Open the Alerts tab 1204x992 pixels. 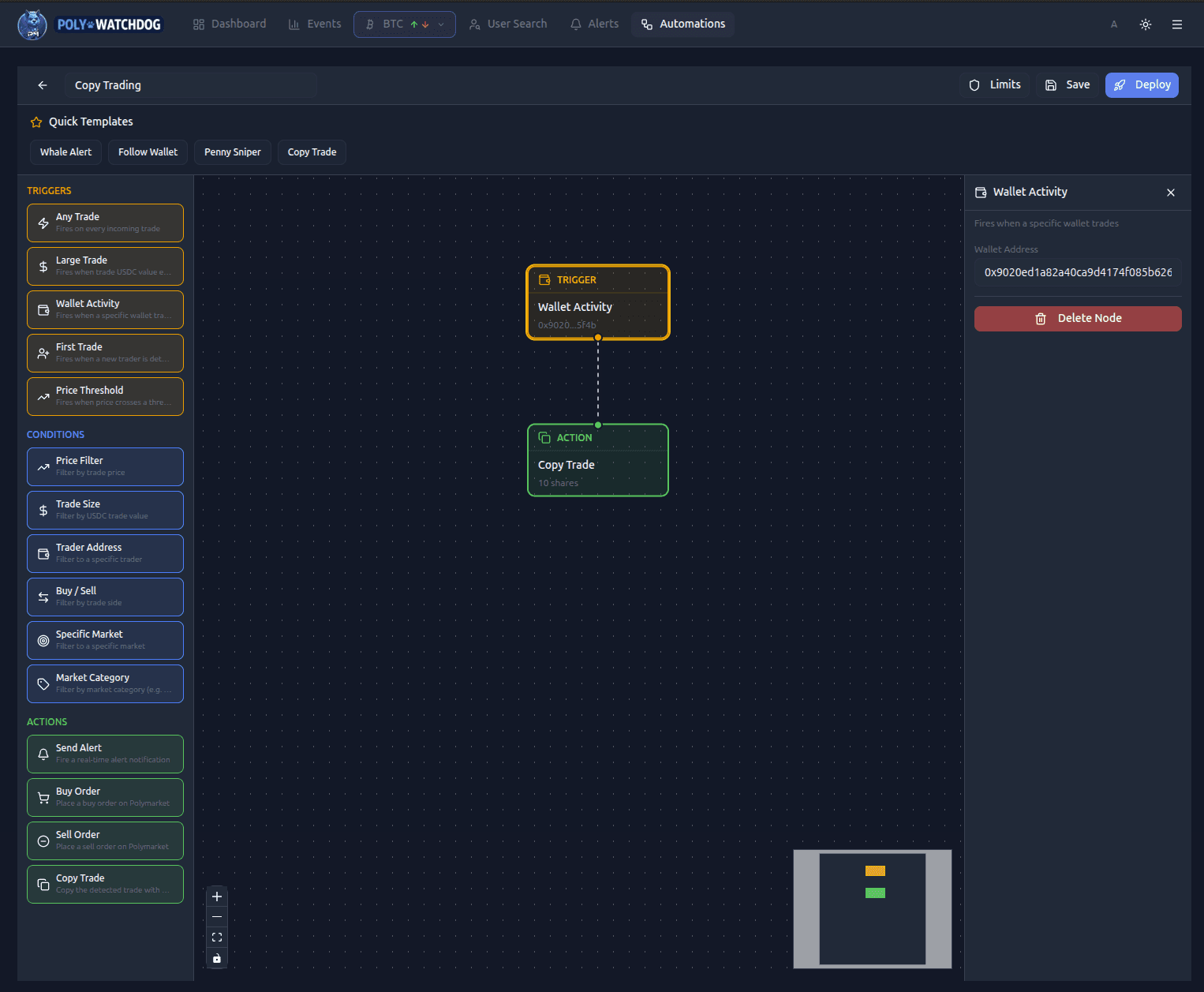coord(595,24)
